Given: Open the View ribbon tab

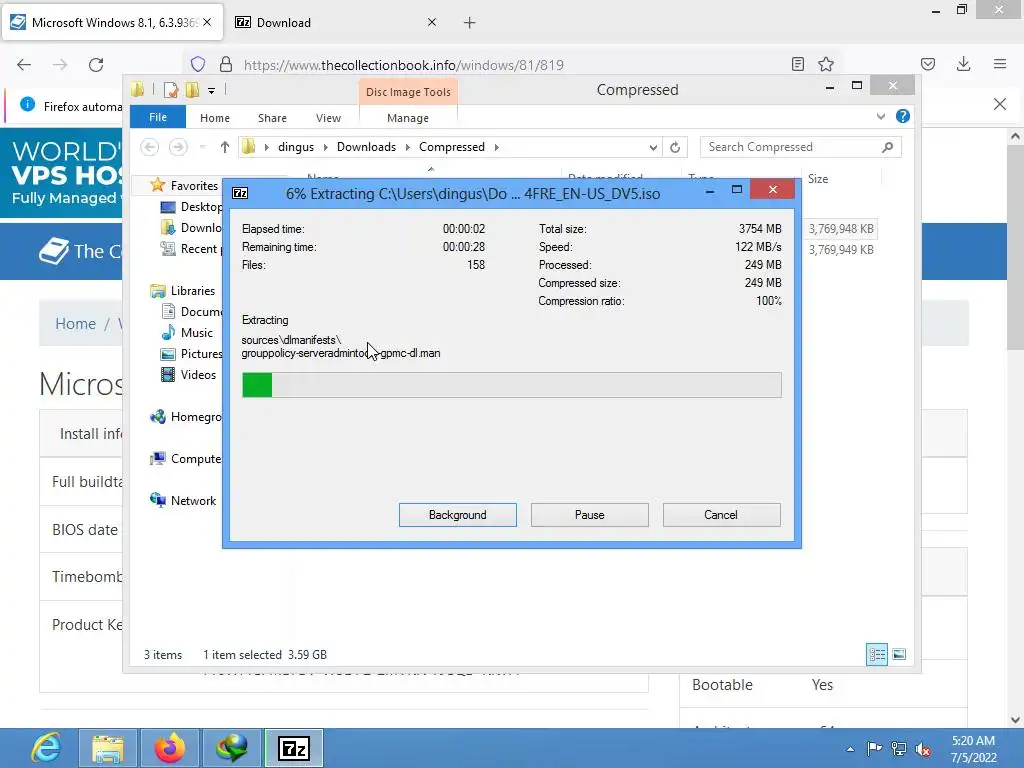Looking at the screenshot, I should 328,118.
